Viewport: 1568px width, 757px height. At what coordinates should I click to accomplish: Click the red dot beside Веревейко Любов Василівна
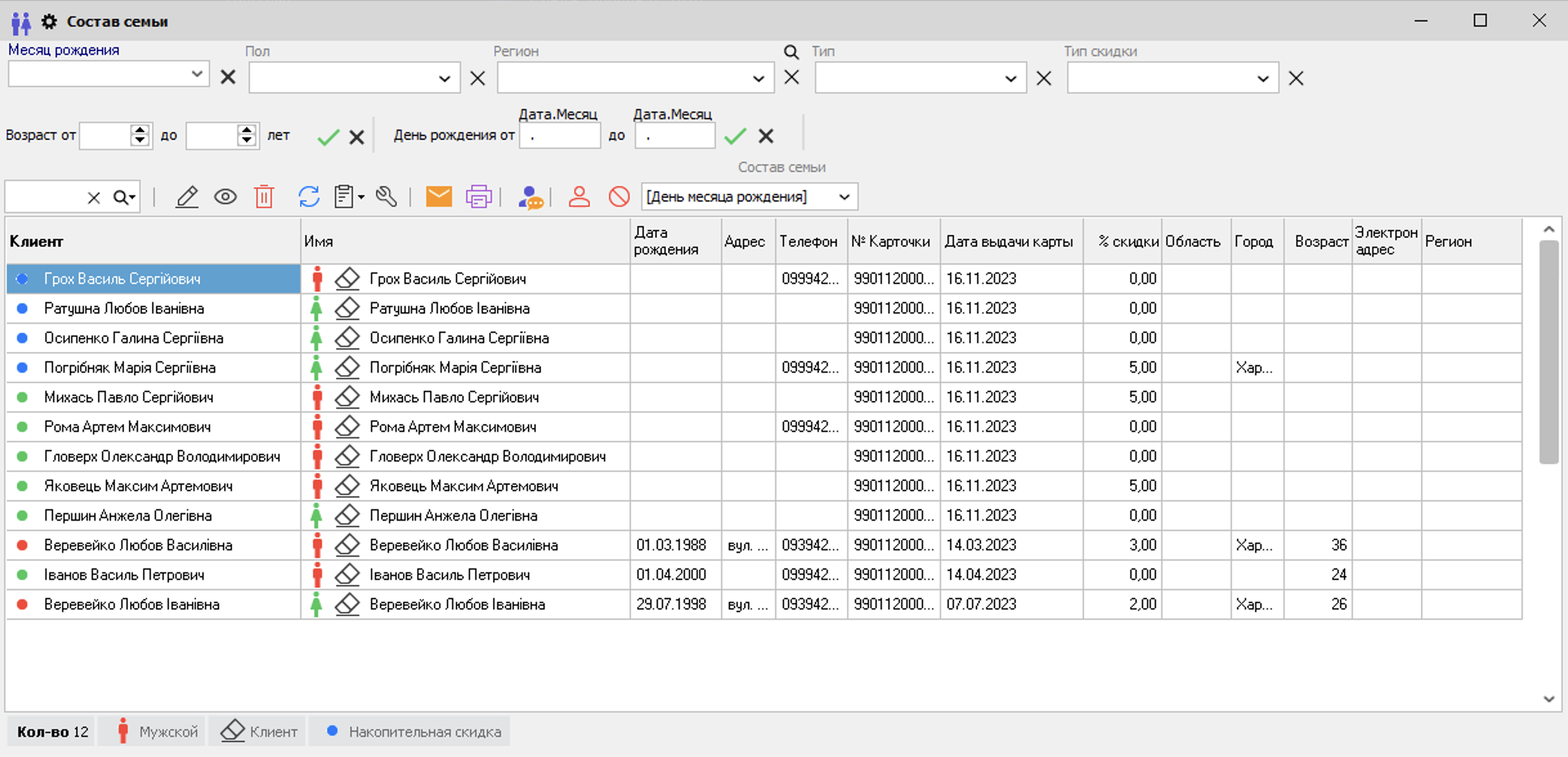(x=23, y=545)
